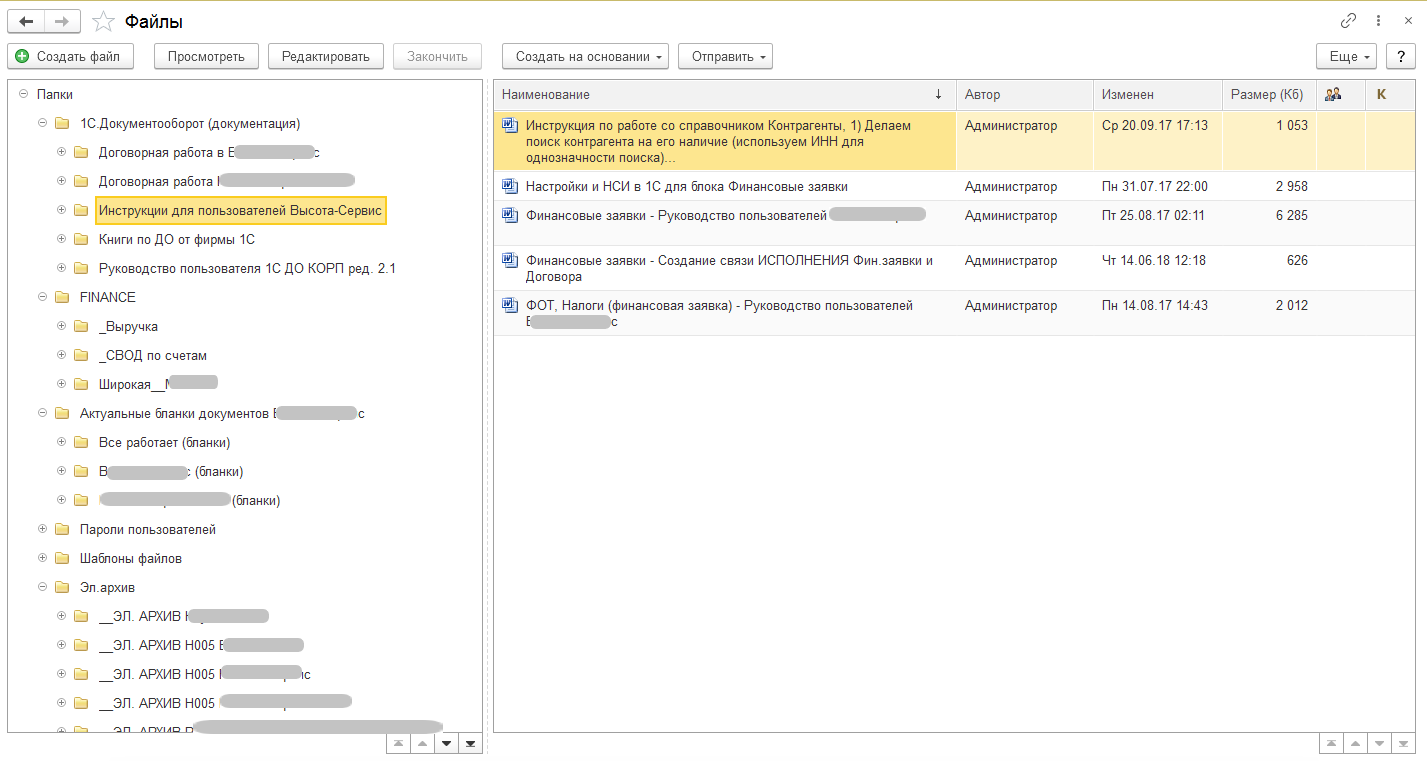1427x761 pixels.
Task: Sort by the Размер (Кб) column header
Action: coord(1269,94)
